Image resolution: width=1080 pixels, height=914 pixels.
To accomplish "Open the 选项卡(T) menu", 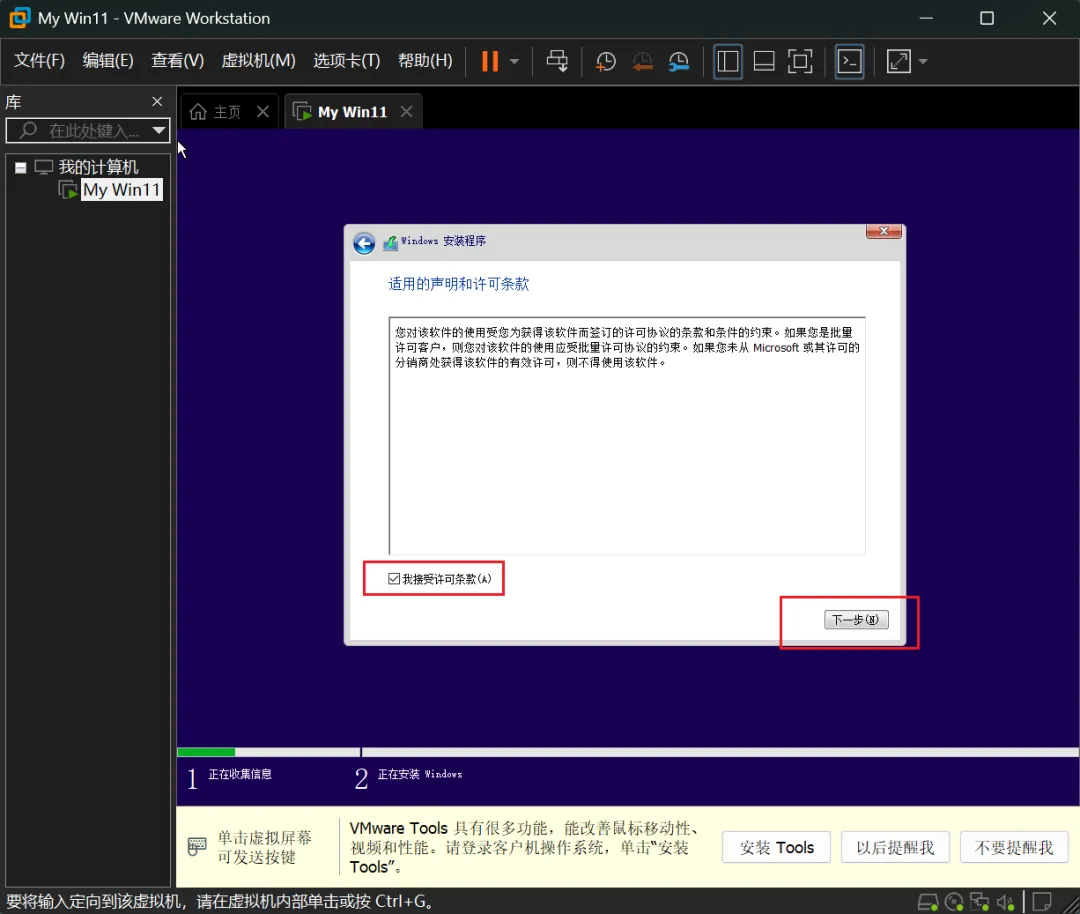I will click(x=346, y=61).
